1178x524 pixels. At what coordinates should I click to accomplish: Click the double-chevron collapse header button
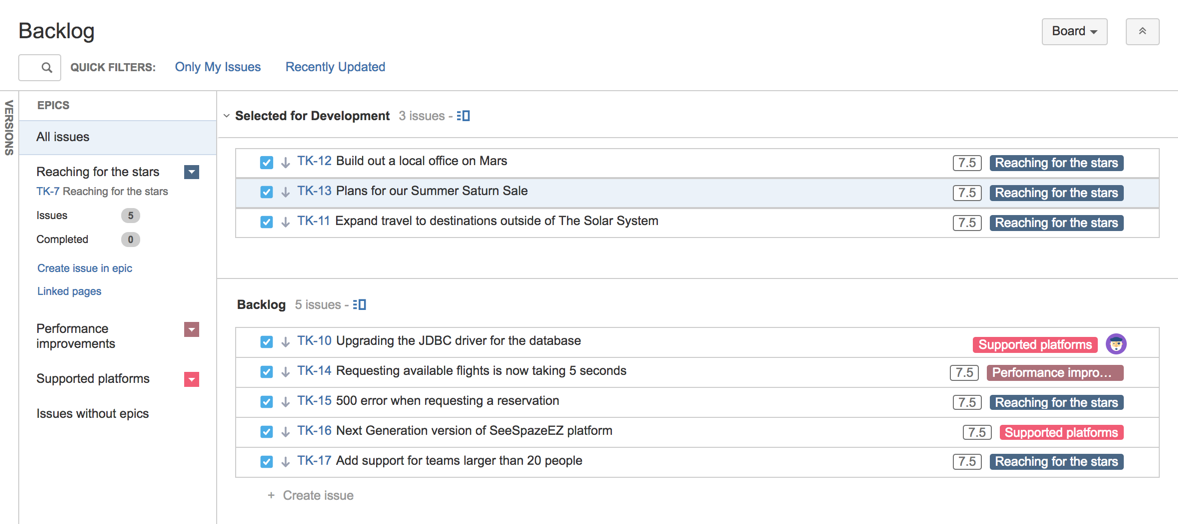(1143, 32)
